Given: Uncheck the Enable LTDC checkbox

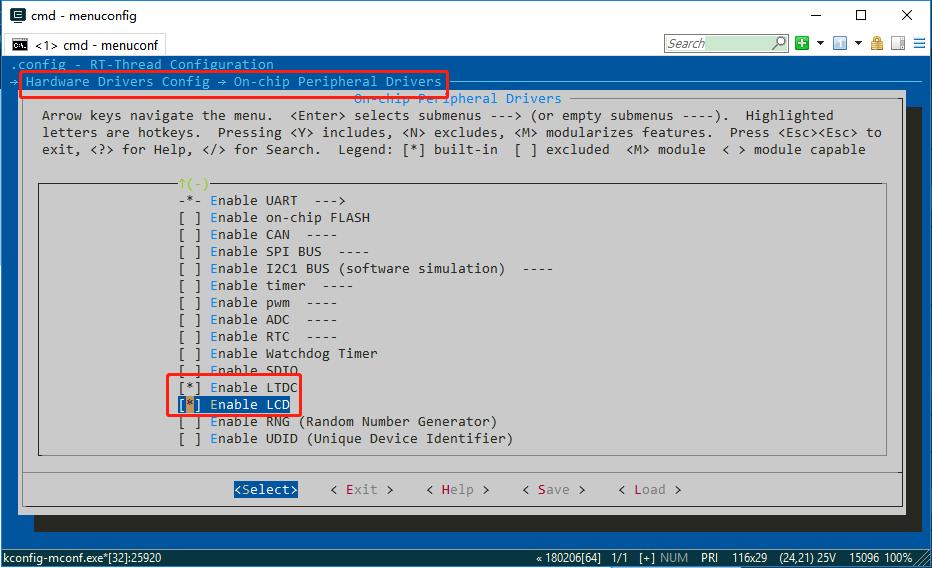Looking at the screenshot, I should tap(190, 388).
